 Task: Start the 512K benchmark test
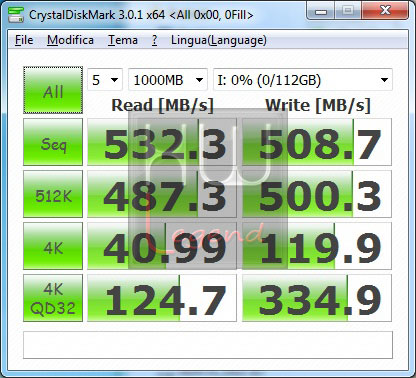click(53, 194)
